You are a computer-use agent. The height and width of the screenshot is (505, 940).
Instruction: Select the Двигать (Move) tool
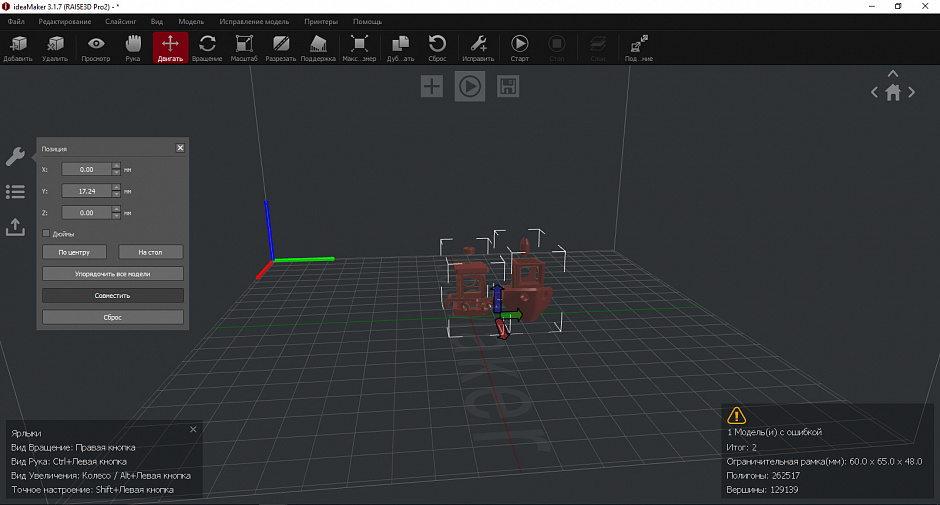170,47
